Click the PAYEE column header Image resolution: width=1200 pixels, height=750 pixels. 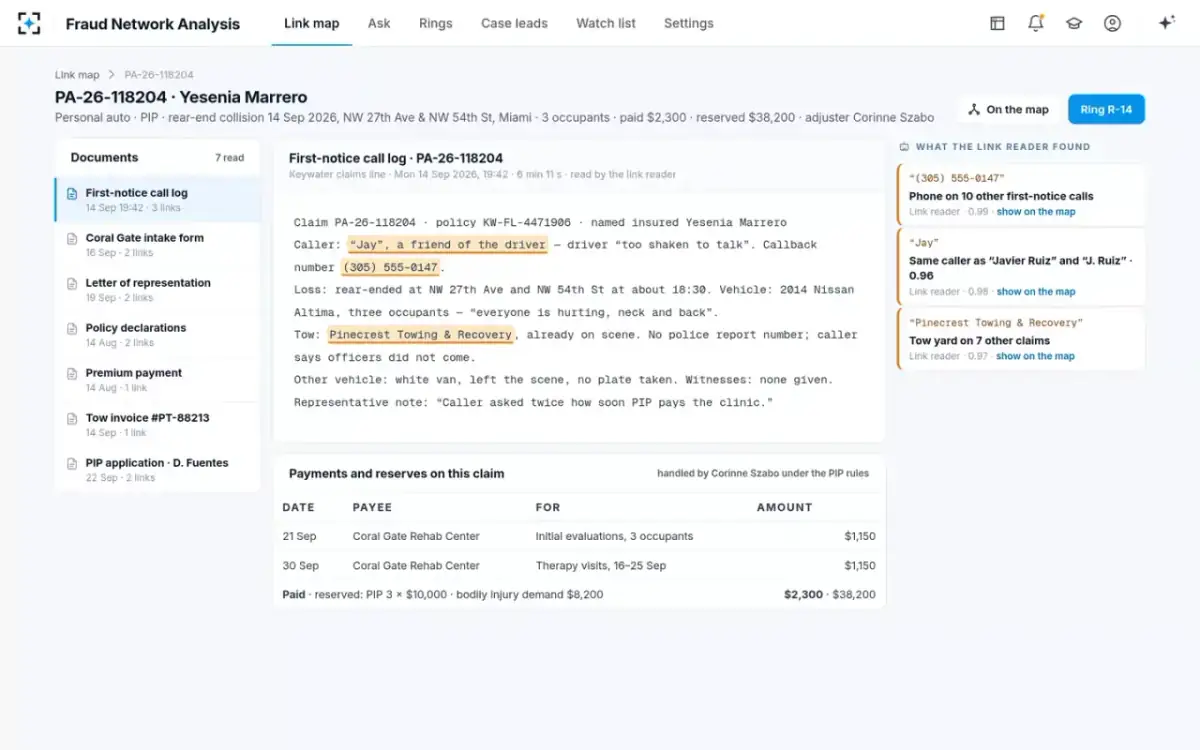372,507
